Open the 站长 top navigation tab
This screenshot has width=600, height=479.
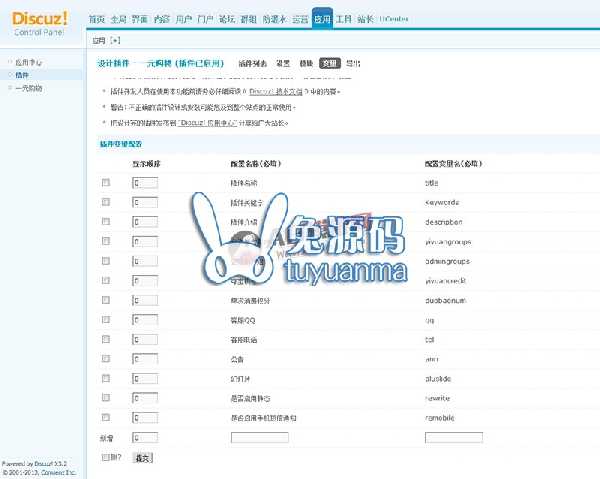tap(365, 19)
